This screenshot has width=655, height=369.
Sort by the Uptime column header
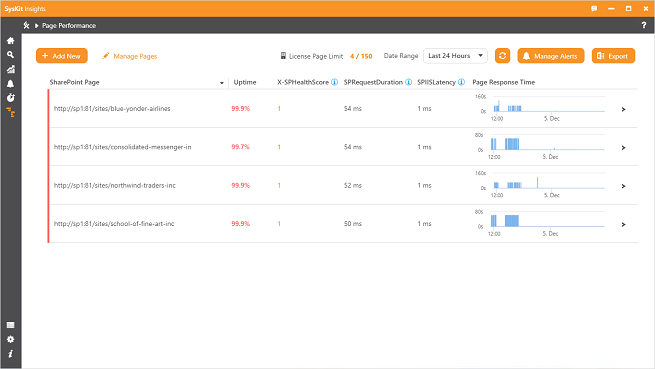(245, 82)
